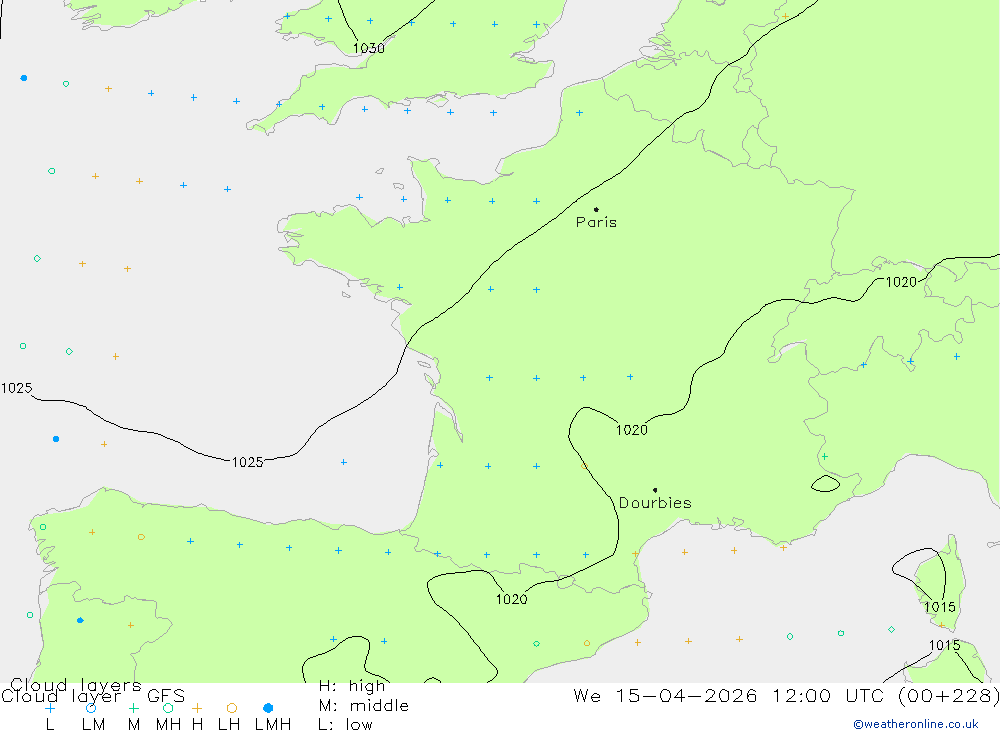Click the "Paris" city label

(596, 222)
